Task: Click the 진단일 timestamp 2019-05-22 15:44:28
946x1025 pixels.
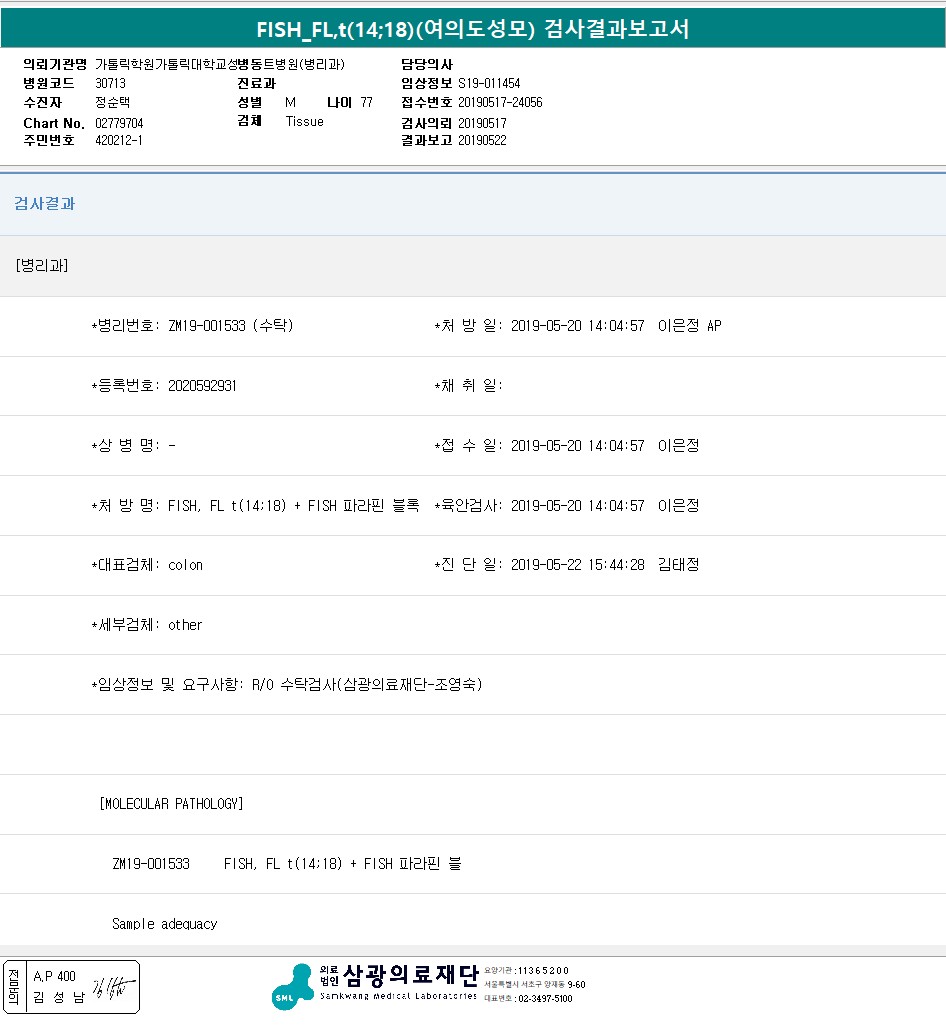Action: click(x=577, y=565)
